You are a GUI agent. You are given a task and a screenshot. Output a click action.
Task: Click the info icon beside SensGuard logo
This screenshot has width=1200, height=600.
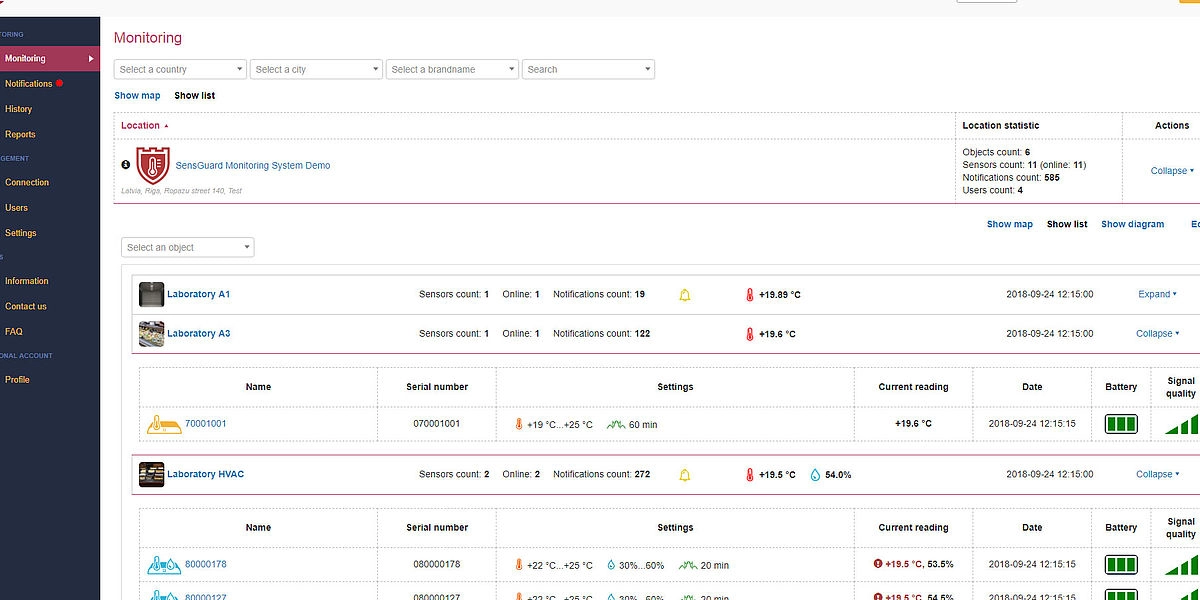[126, 165]
